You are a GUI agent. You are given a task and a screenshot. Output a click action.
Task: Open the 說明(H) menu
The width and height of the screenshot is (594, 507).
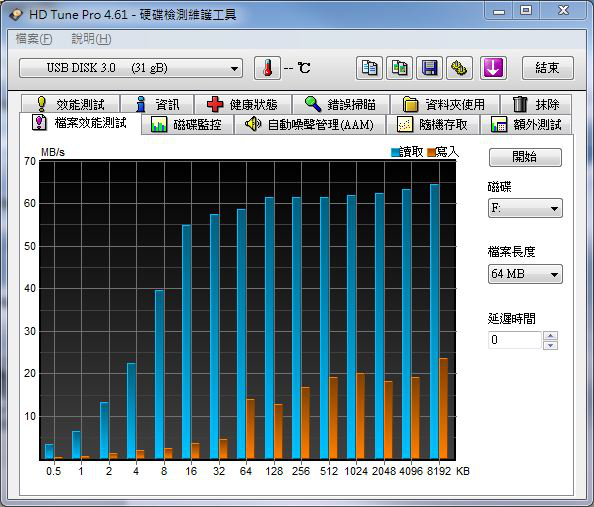click(x=91, y=39)
